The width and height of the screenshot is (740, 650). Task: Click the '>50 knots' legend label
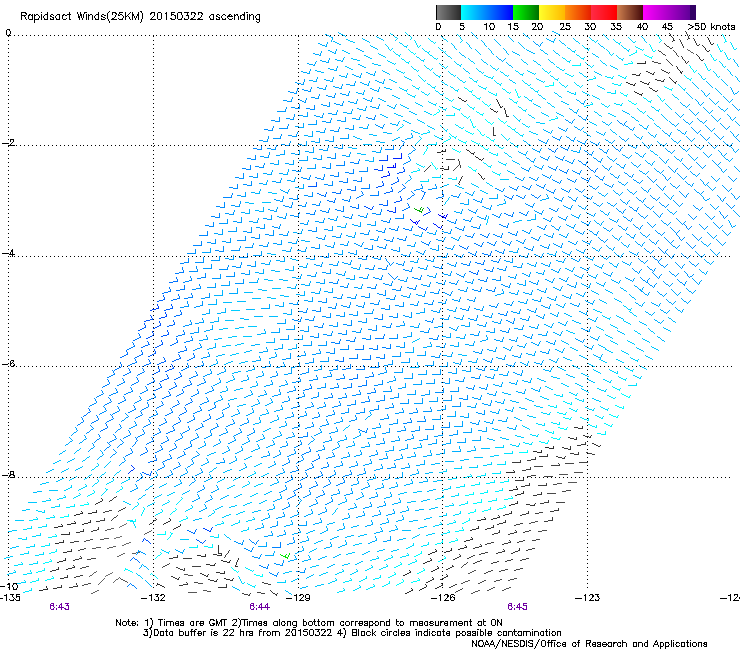(x=711, y=27)
